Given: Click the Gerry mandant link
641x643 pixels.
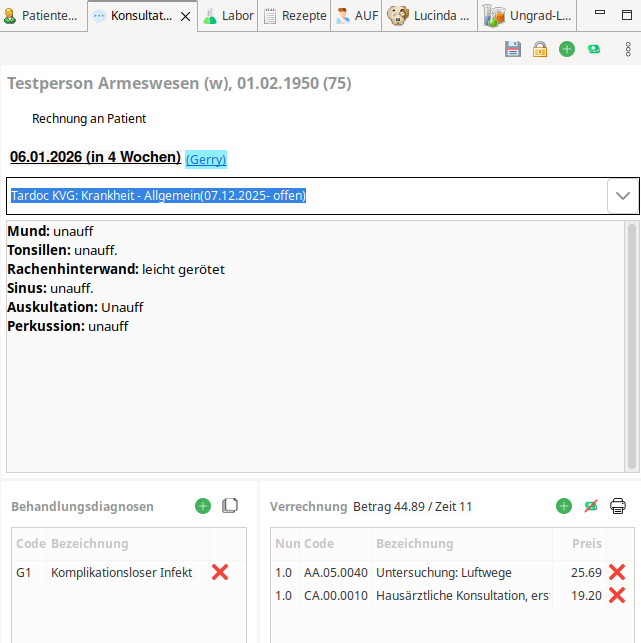Looking at the screenshot, I should [206, 159].
